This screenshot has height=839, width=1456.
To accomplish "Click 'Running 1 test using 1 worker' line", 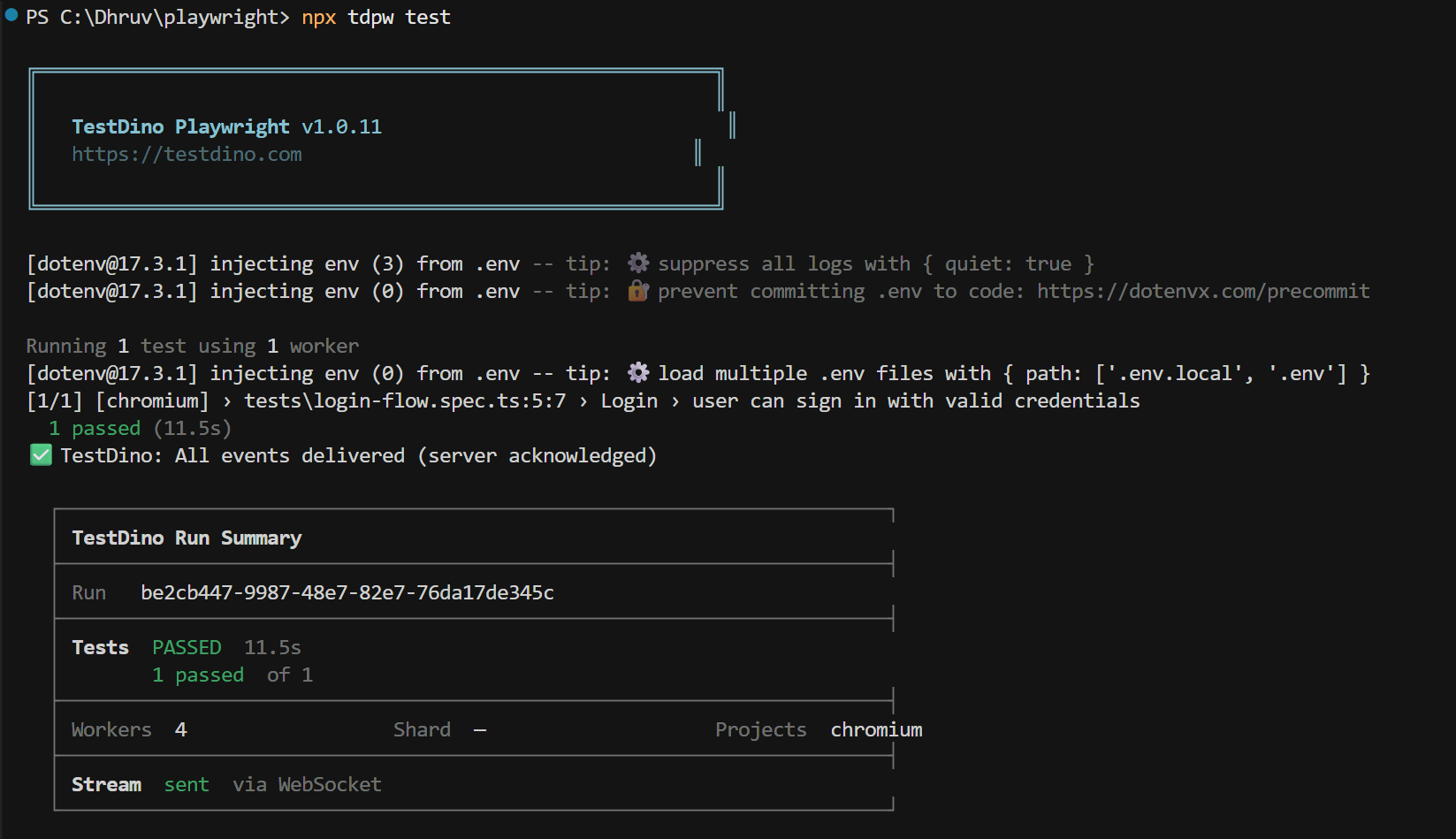I will [192, 347].
